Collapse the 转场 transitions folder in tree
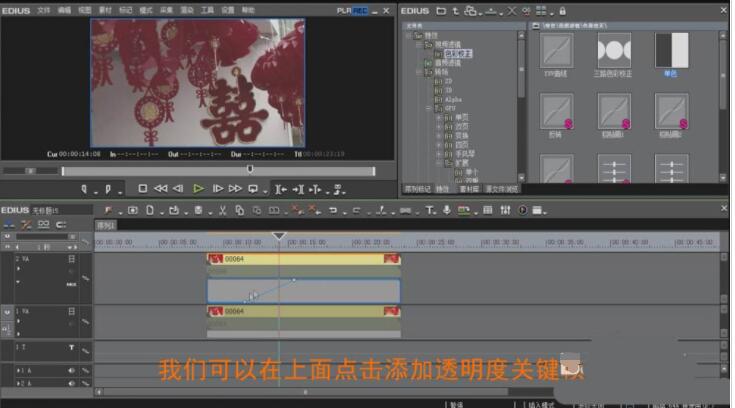The height and width of the screenshot is (408, 735). coord(419,72)
